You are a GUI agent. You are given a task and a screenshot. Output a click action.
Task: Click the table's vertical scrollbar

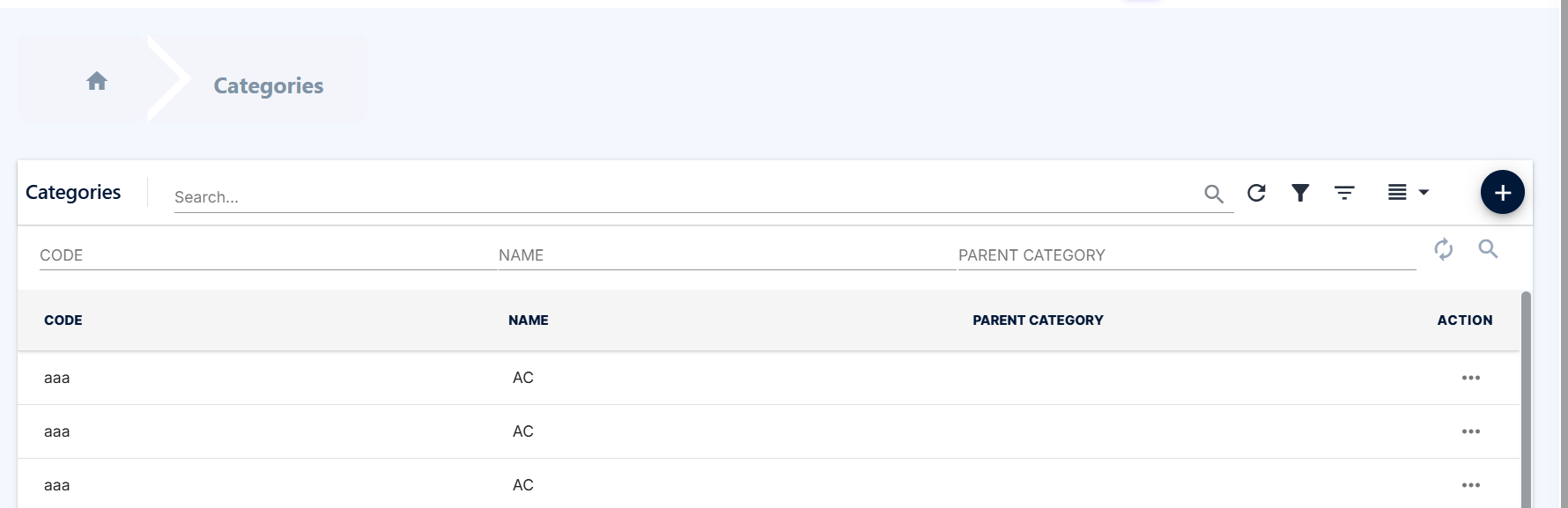(1526, 400)
